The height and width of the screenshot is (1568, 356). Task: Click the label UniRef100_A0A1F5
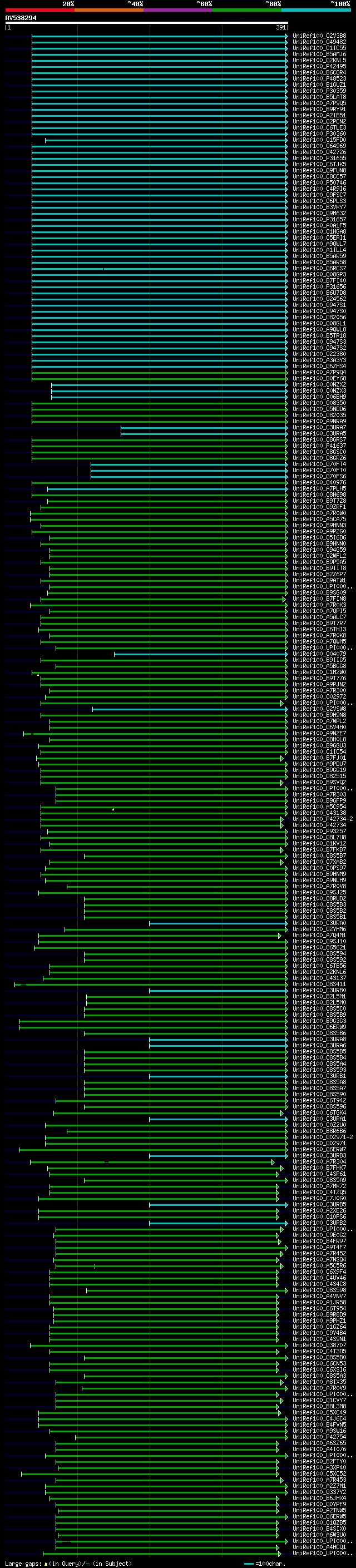pos(319,225)
